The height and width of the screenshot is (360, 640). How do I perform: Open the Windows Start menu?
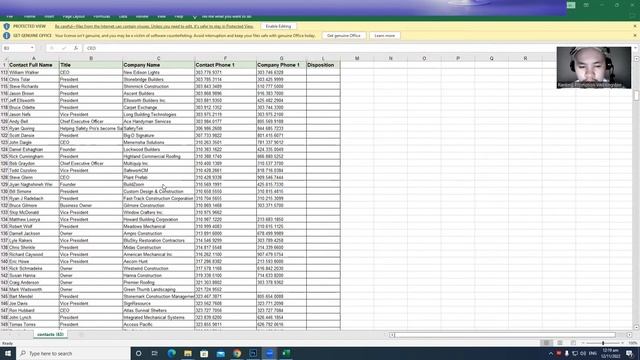coord(8,353)
